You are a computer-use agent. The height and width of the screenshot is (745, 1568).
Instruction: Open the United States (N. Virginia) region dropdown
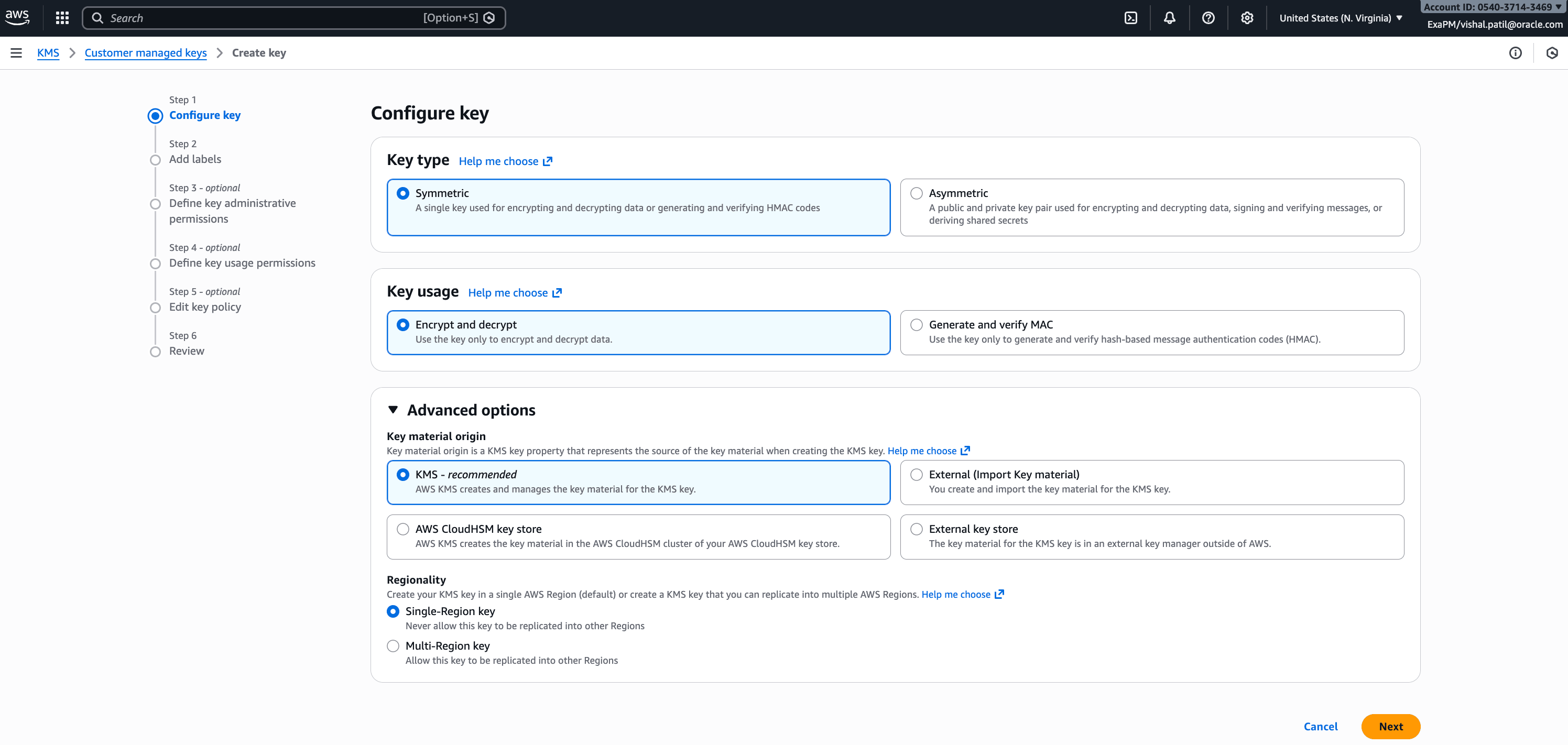(1341, 18)
